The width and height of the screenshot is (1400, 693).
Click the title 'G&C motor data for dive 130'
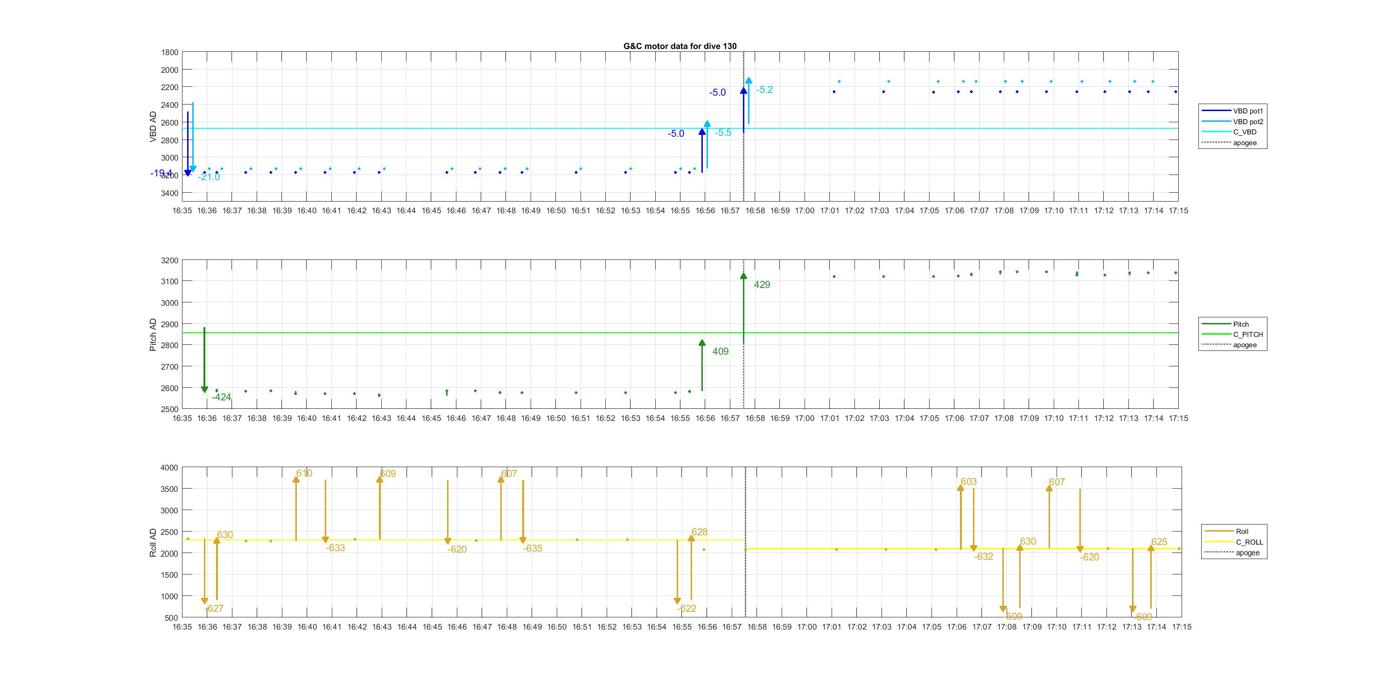point(680,46)
